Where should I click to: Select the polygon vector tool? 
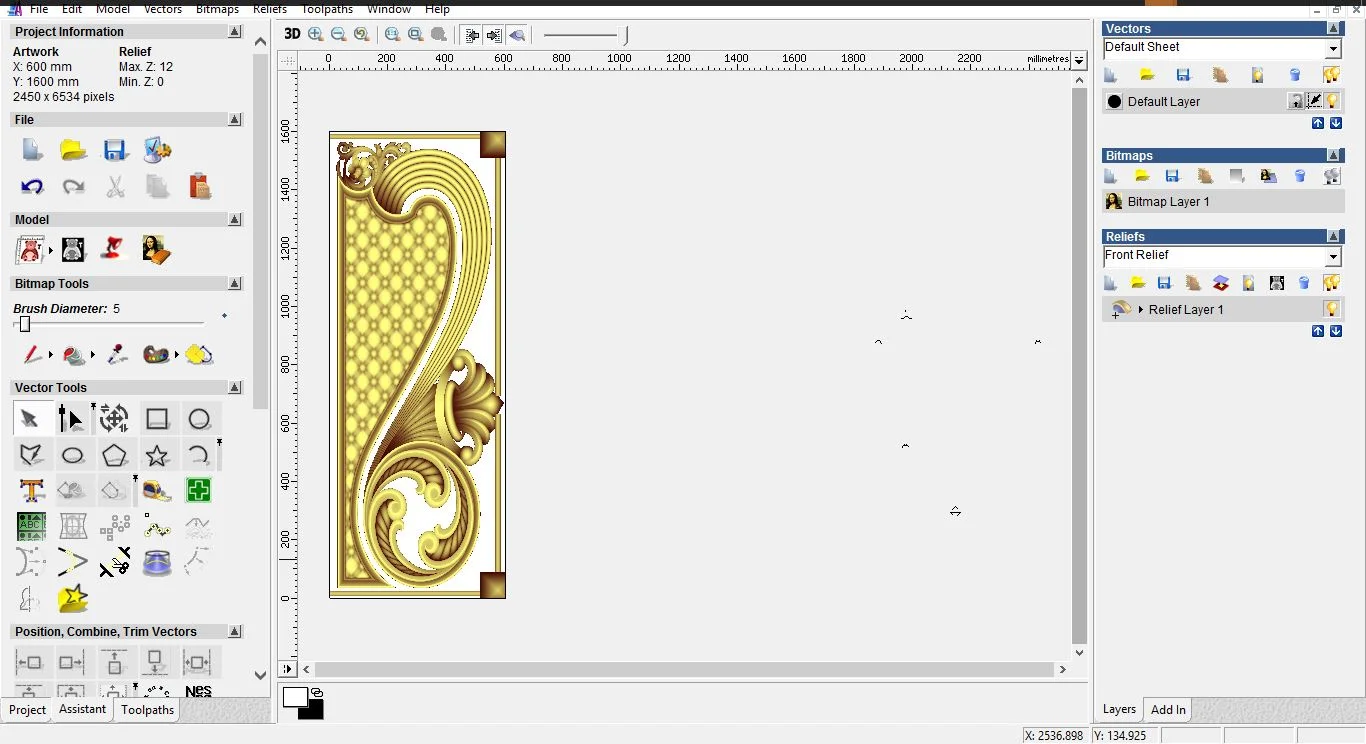click(115, 456)
